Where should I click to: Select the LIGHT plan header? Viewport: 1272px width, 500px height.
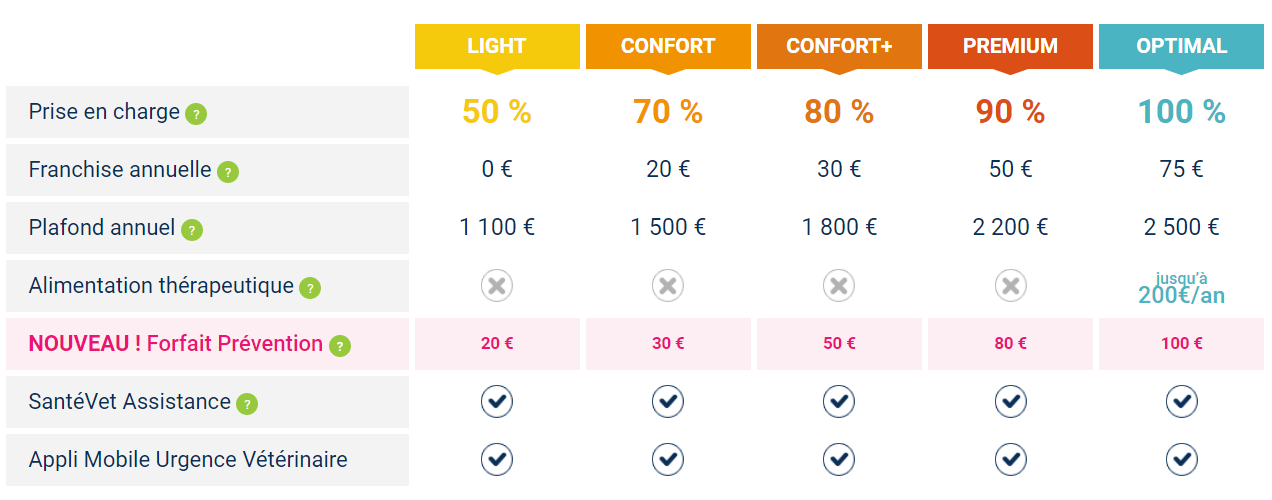coord(497,47)
